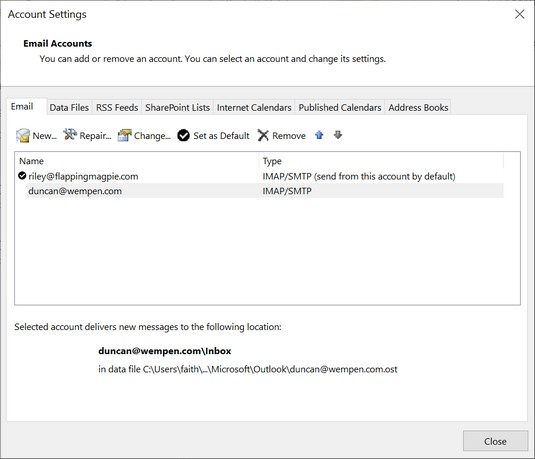
Task: Move account down with gray arrow
Action: 338,135
